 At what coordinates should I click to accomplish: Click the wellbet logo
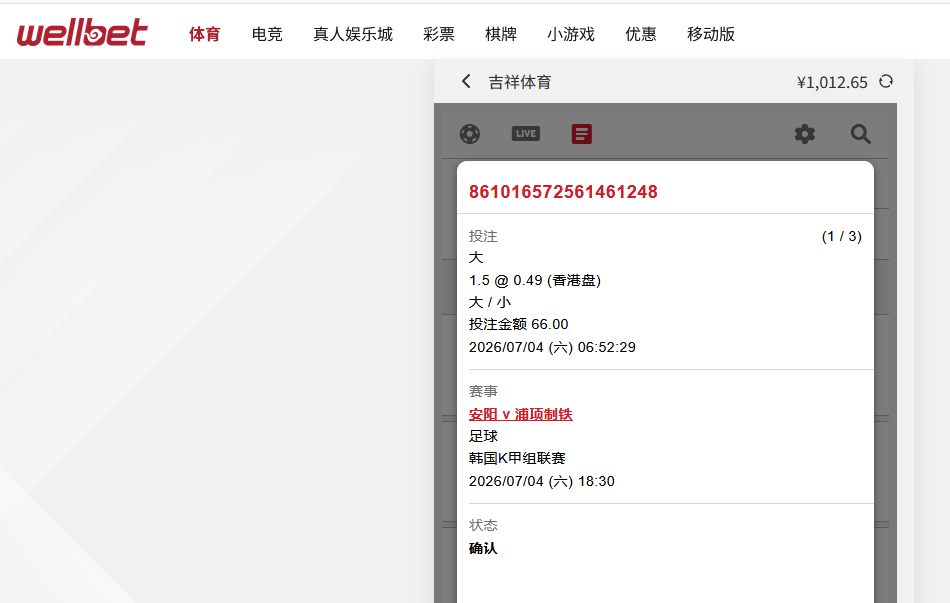(x=82, y=33)
